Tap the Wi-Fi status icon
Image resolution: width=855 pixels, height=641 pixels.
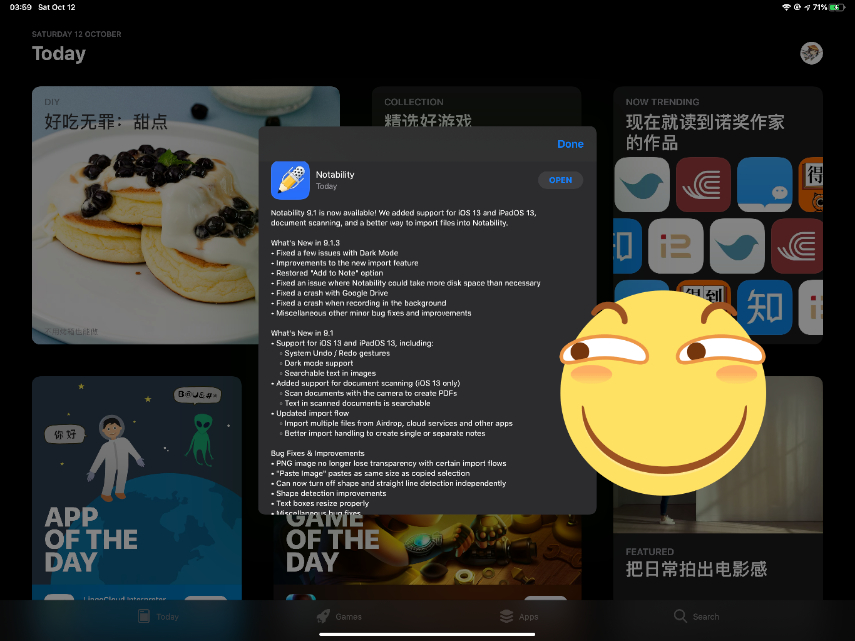[786, 7]
